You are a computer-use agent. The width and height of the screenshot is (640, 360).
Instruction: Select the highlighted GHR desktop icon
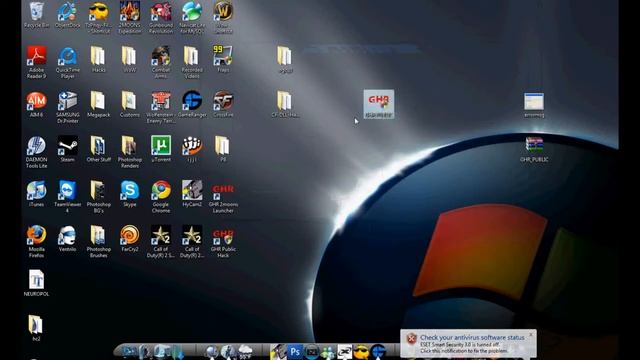[379, 104]
